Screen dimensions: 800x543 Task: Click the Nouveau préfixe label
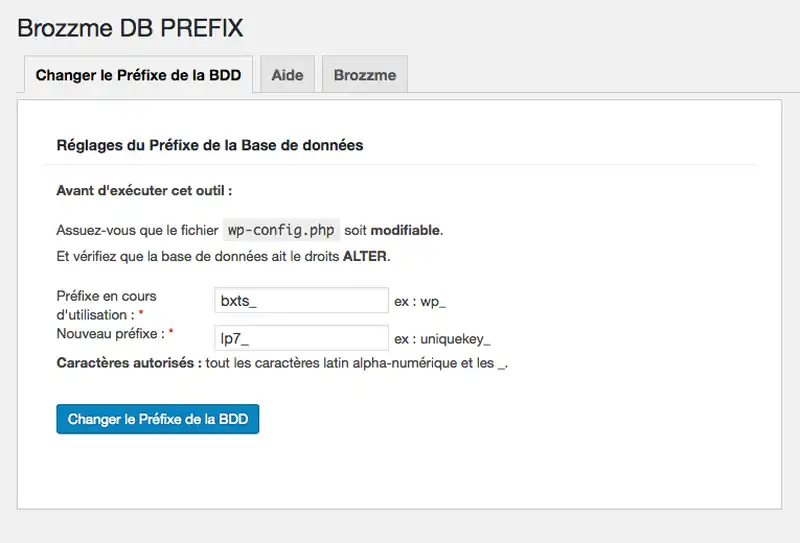click(110, 332)
